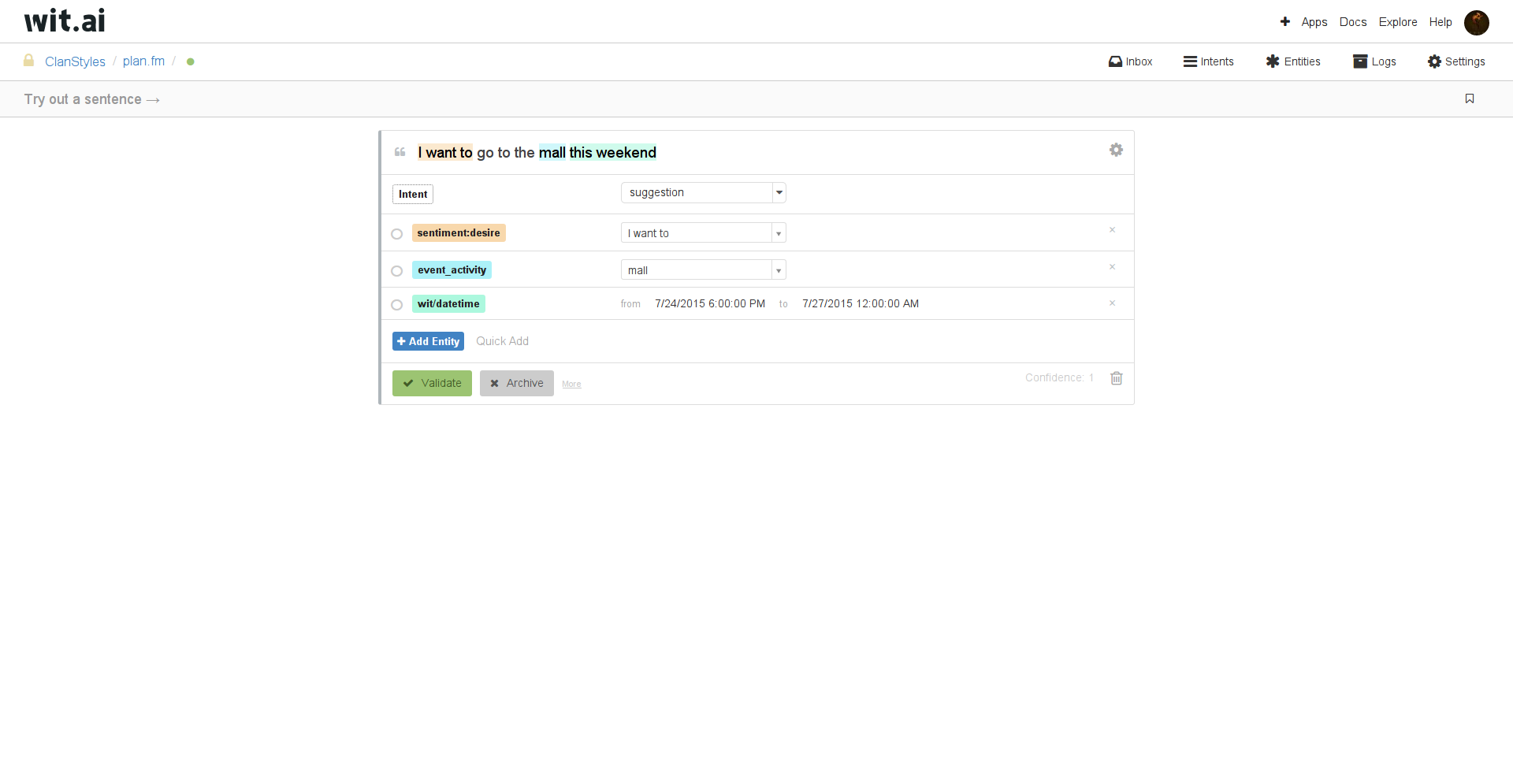Click the plus icon next to Apps
The height and width of the screenshot is (784, 1513).
[1285, 21]
